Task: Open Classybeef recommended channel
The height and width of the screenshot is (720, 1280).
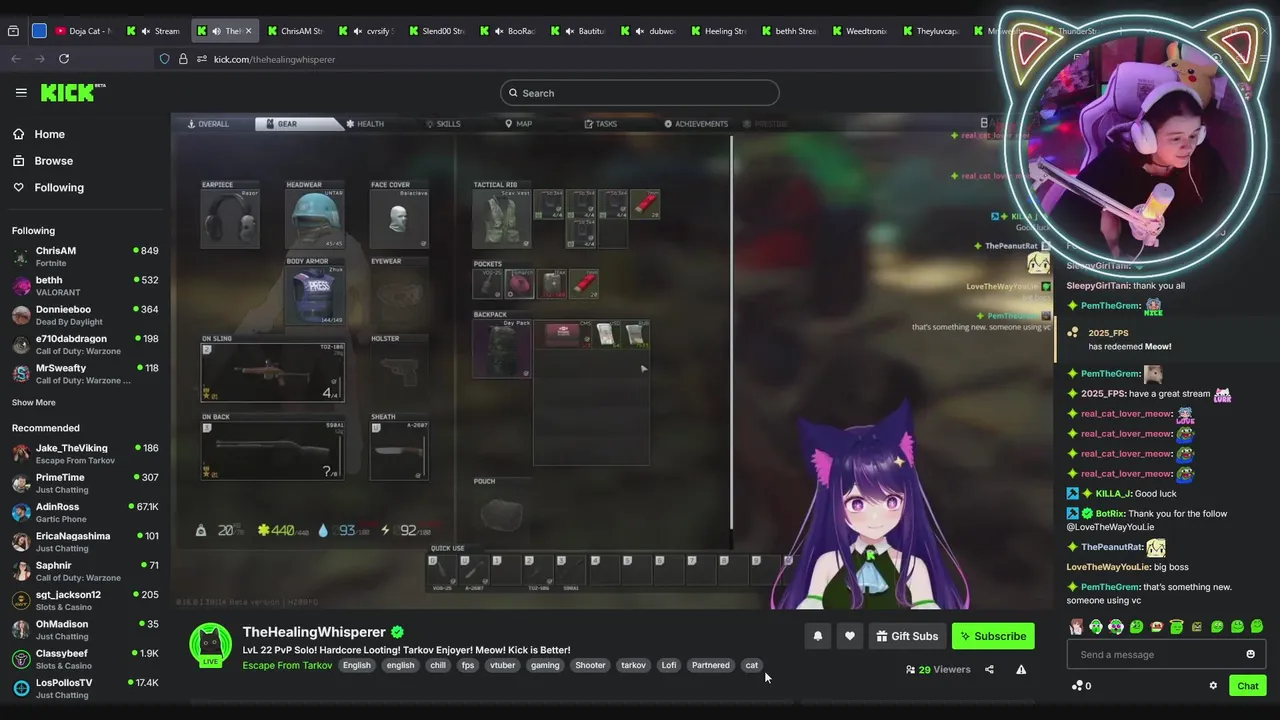Action: (x=85, y=659)
